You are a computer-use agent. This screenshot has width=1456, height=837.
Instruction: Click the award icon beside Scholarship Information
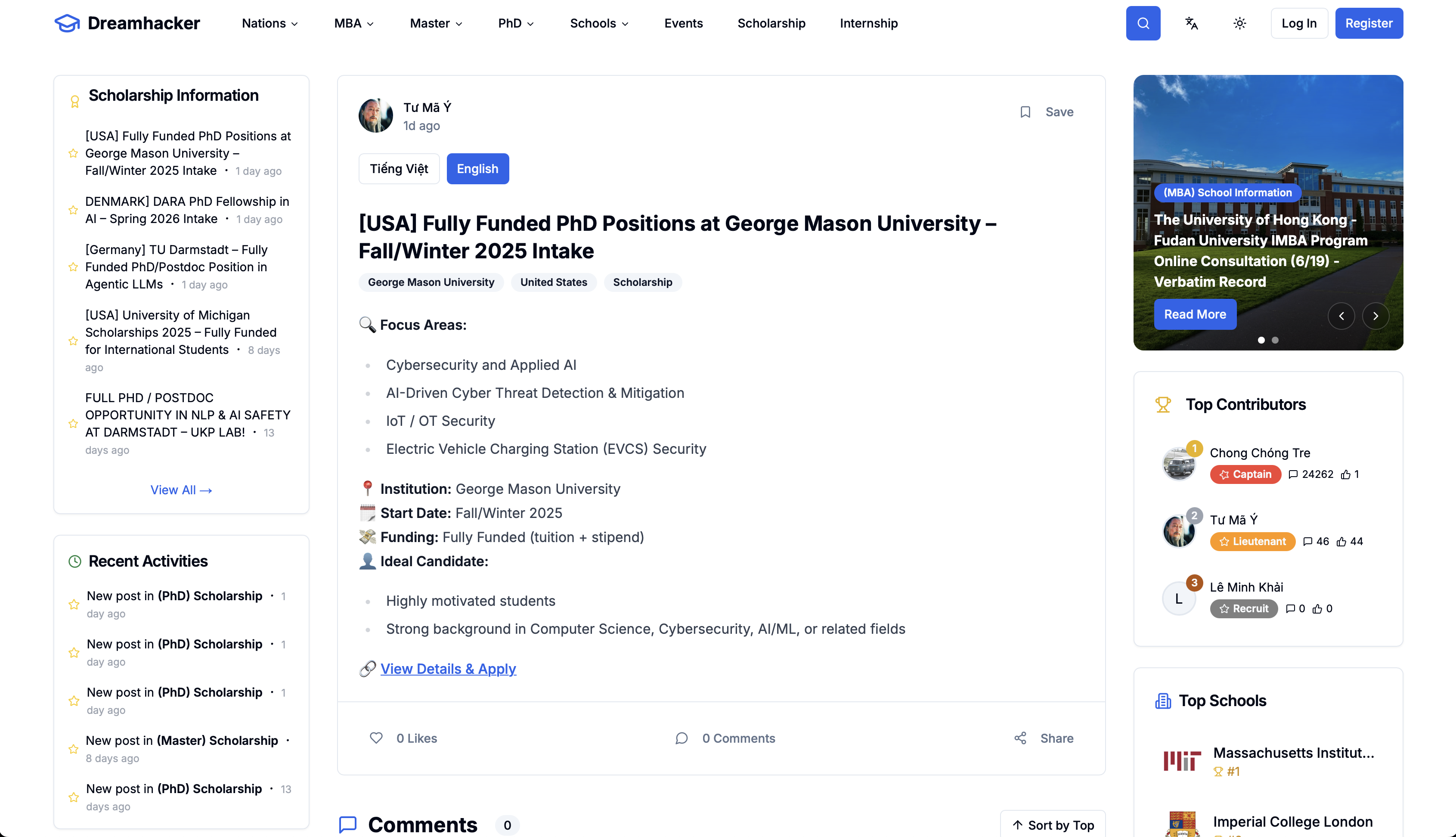[x=75, y=102]
